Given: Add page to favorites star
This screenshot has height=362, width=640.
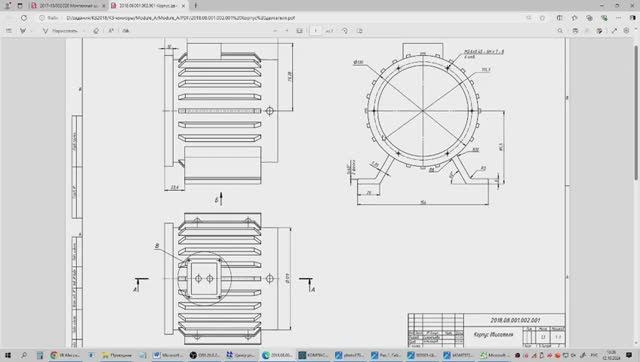Looking at the screenshot, I should [542, 18].
